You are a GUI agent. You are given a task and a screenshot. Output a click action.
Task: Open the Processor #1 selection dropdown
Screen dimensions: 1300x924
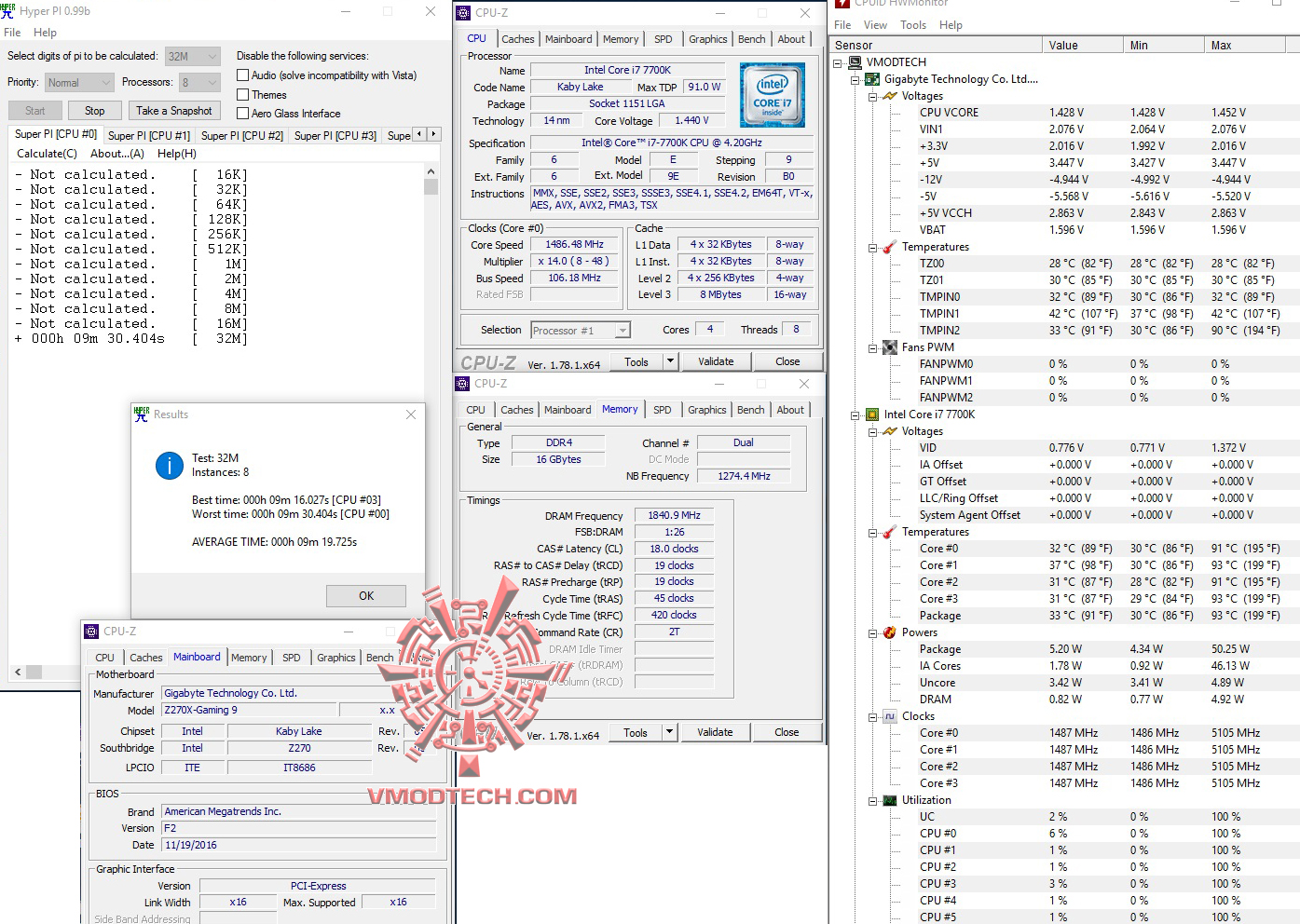point(581,331)
